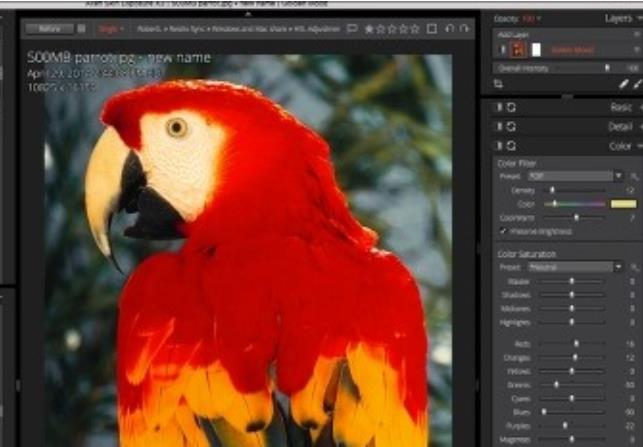Rotate image left with counterclockwise arrow
Image resolution: width=643 pixels, height=447 pixels.
(450, 29)
